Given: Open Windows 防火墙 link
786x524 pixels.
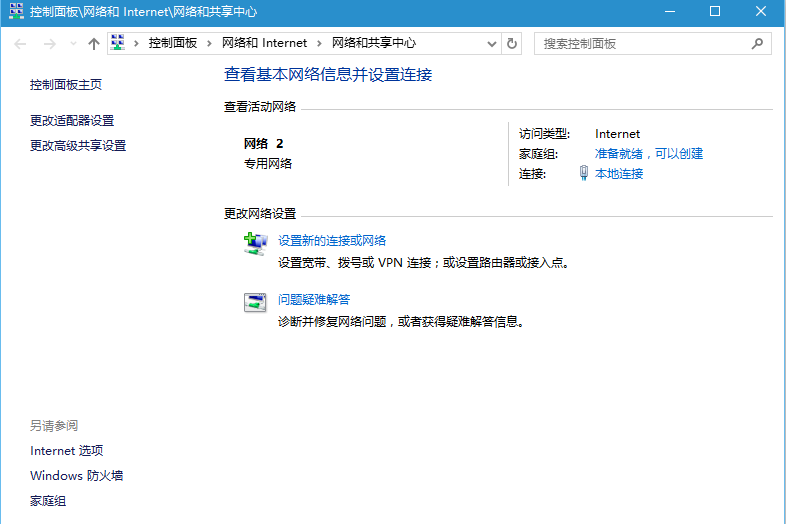Looking at the screenshot, I should [77, 476].
